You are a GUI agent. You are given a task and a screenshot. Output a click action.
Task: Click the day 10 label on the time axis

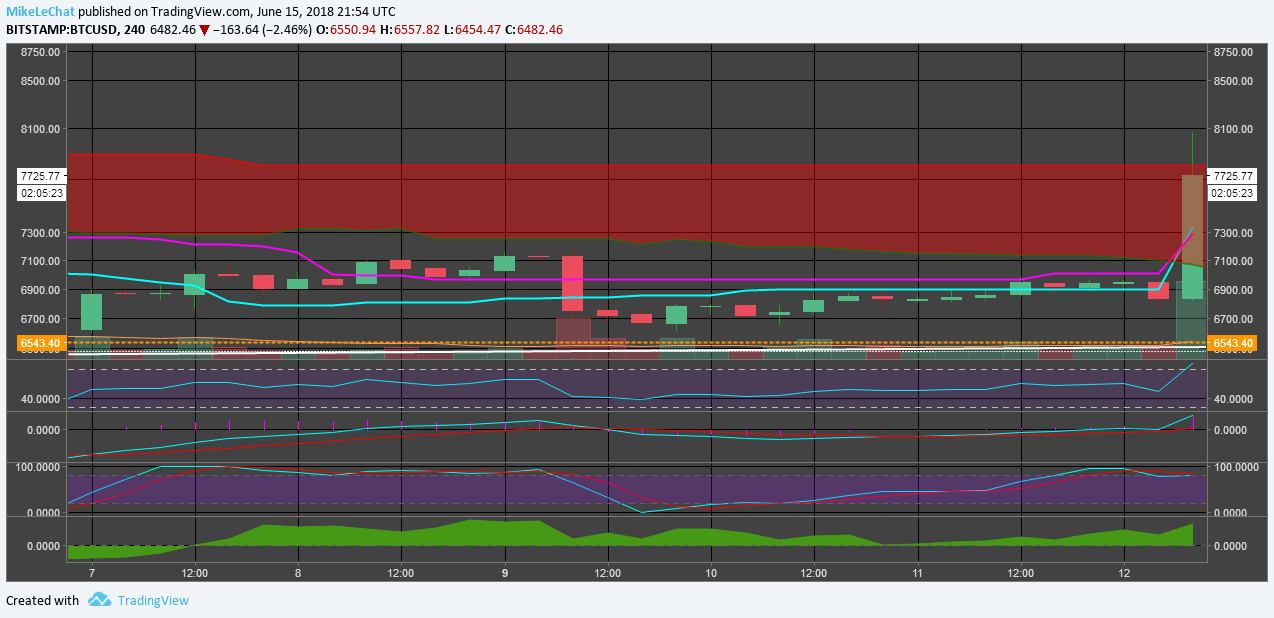pyautogui.click(x=711, y=574)
